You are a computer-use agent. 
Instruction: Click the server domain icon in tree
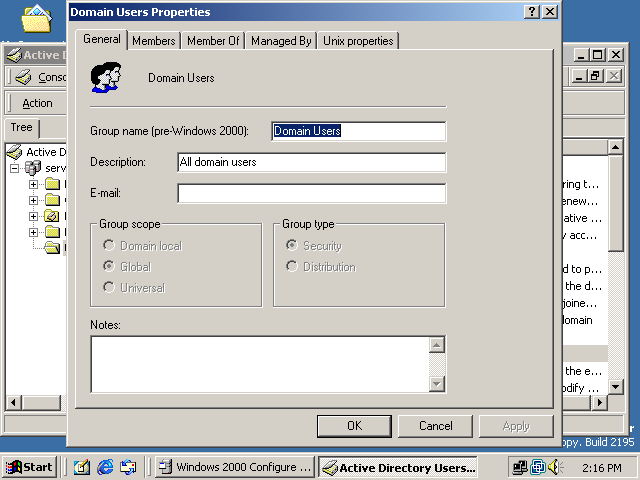tap(33, 168)
